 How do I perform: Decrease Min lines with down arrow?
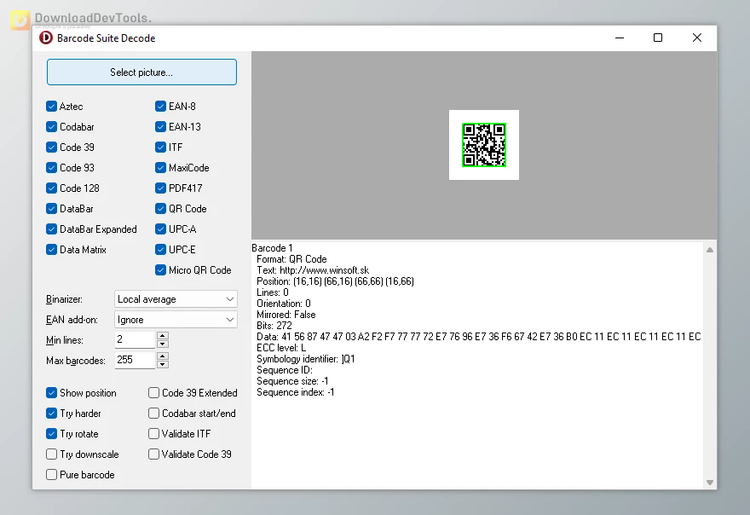(x=163, y=344)
